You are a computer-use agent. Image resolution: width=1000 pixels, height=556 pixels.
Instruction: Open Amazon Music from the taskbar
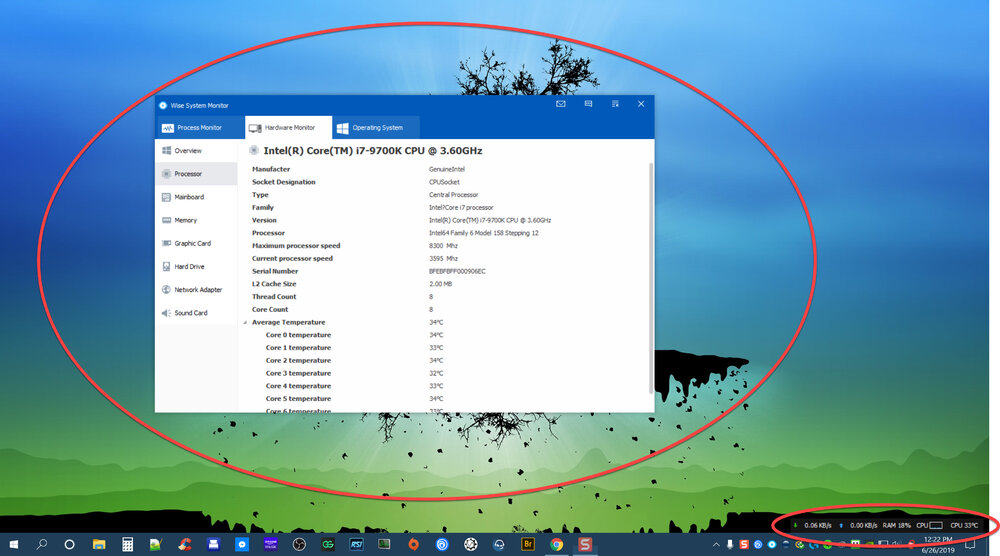coord(270,545)
